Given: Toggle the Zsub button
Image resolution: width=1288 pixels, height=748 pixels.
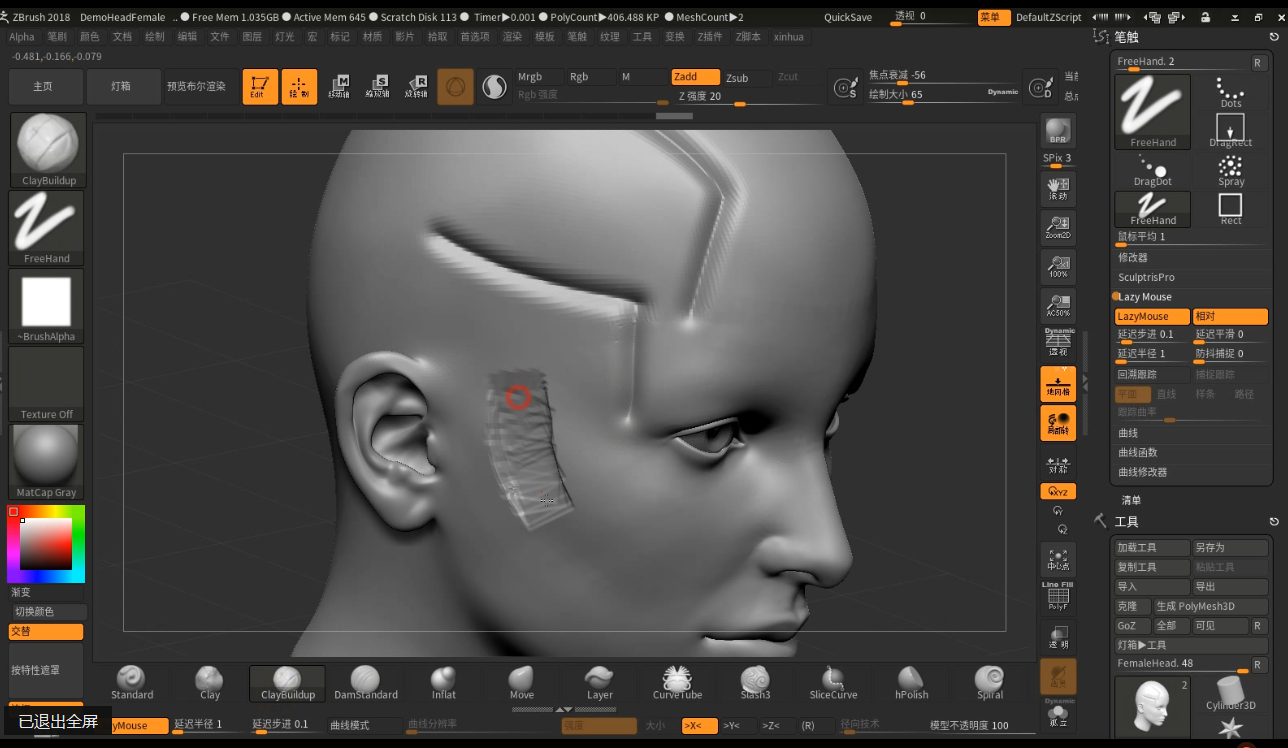Looking at the screenshot, I should pos(746,77).
